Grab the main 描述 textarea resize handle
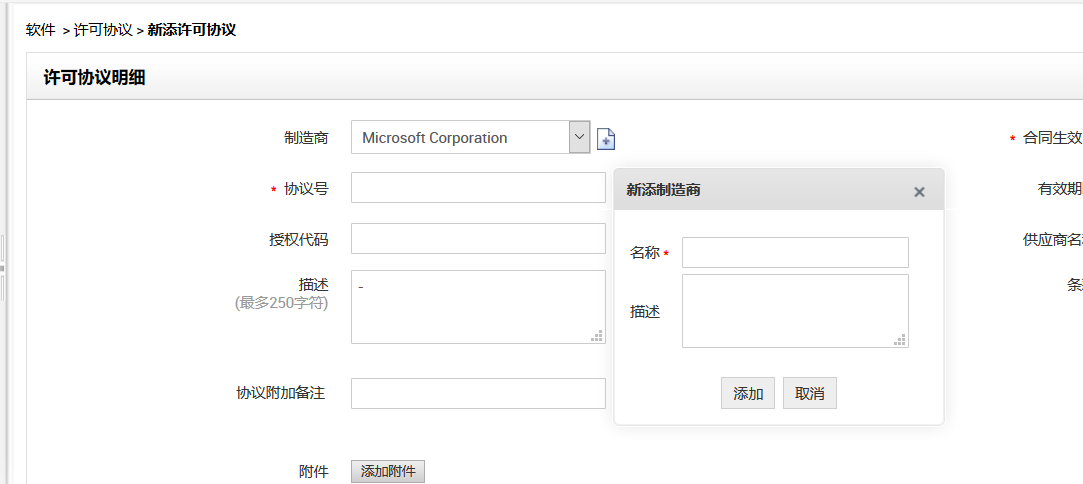 597,336
